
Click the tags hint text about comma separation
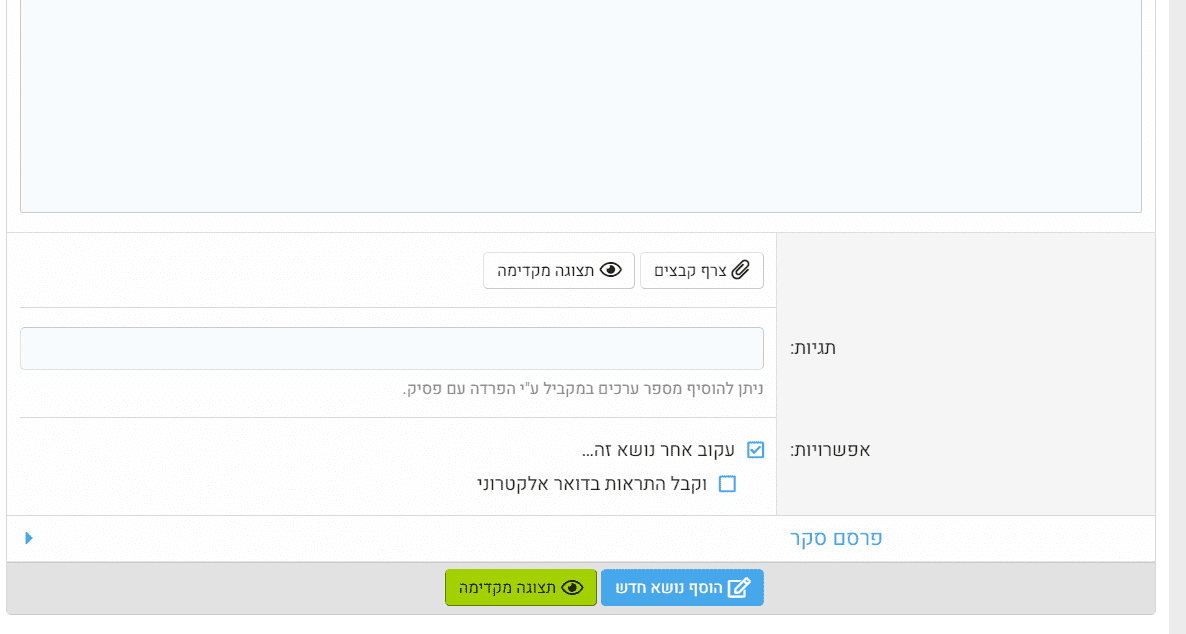point(583,388)
